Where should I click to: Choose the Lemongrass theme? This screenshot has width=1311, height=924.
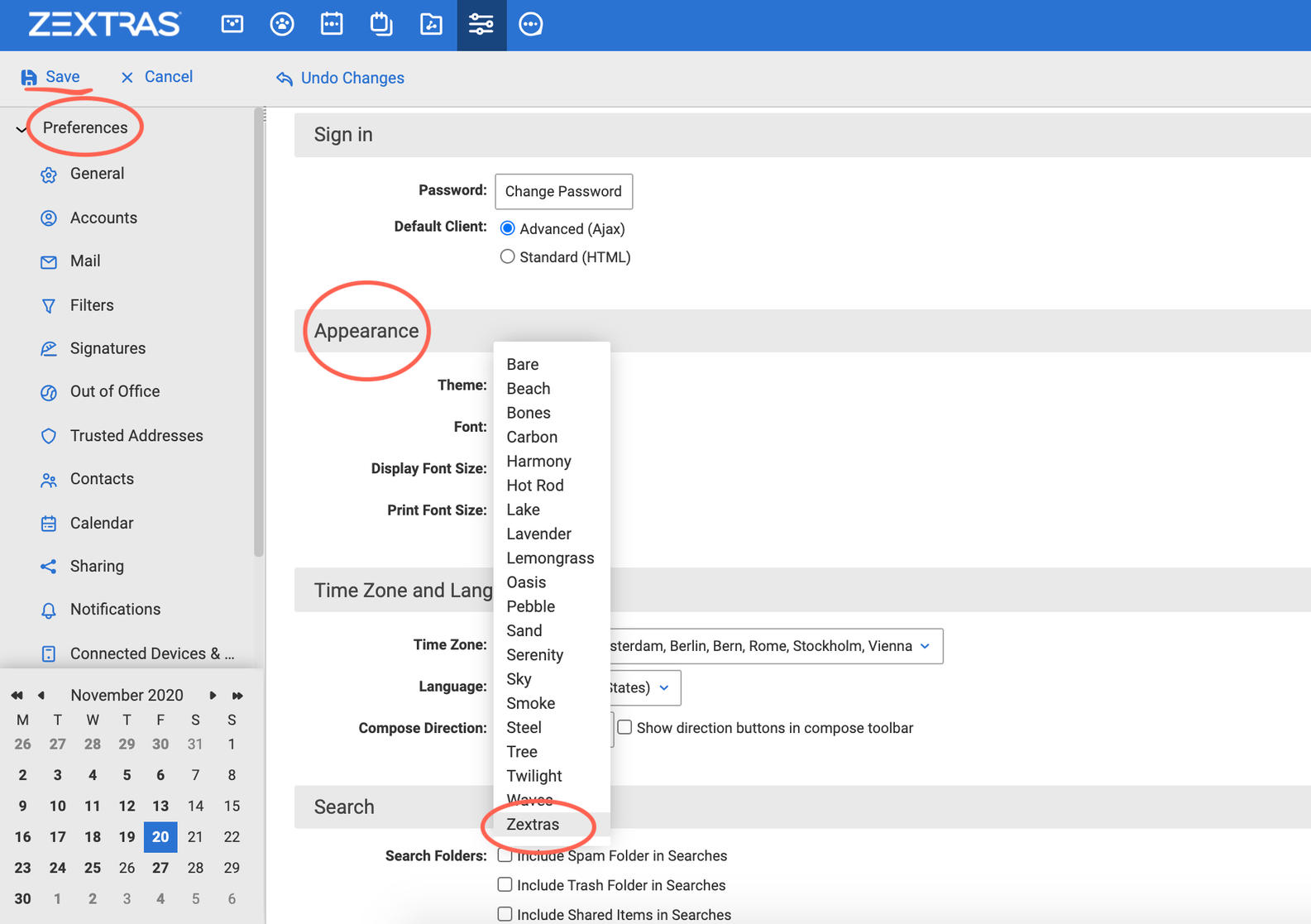[552, 558]
